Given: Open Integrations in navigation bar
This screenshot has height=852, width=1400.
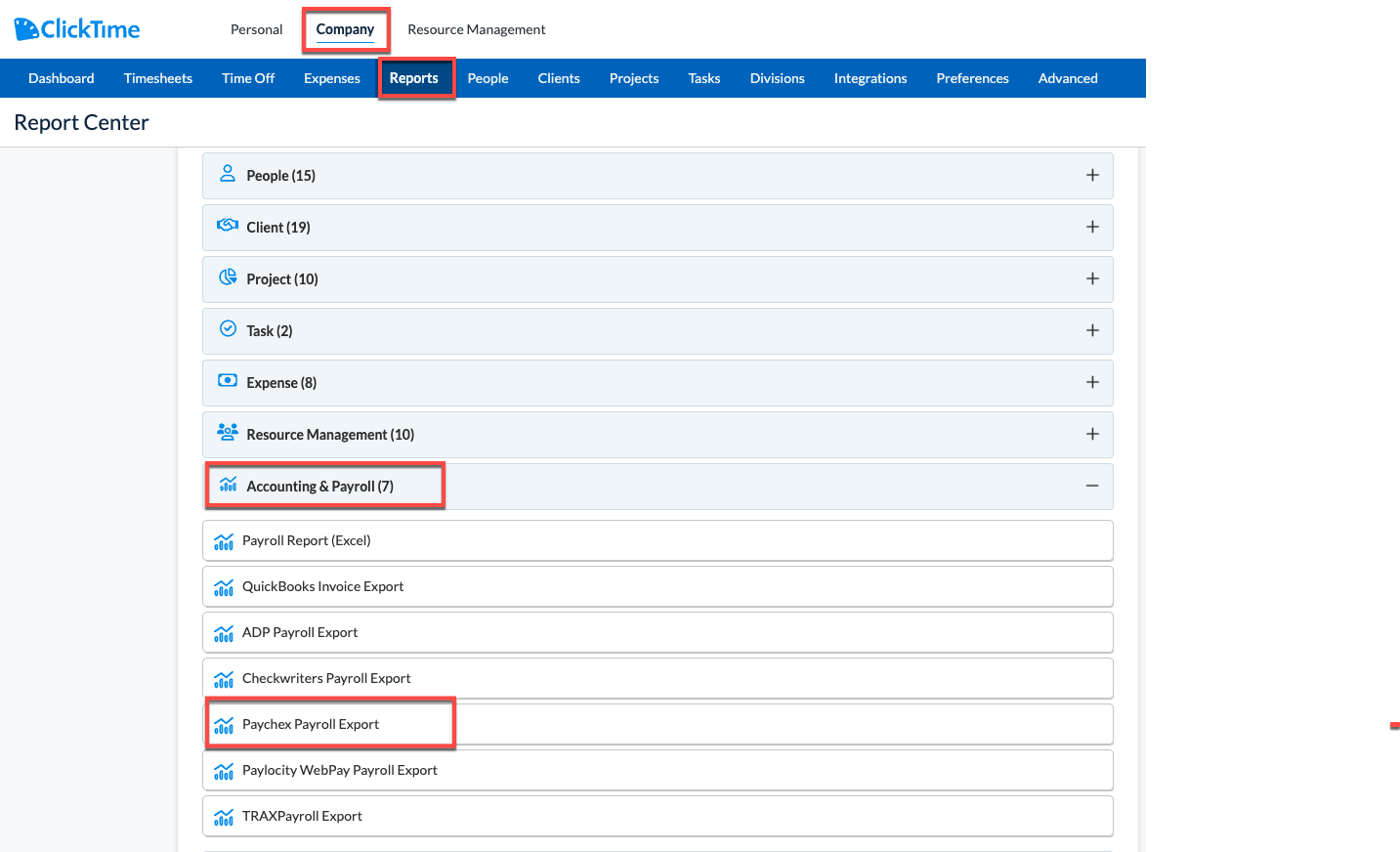Looking at the screenshot, I should (870, 78).
